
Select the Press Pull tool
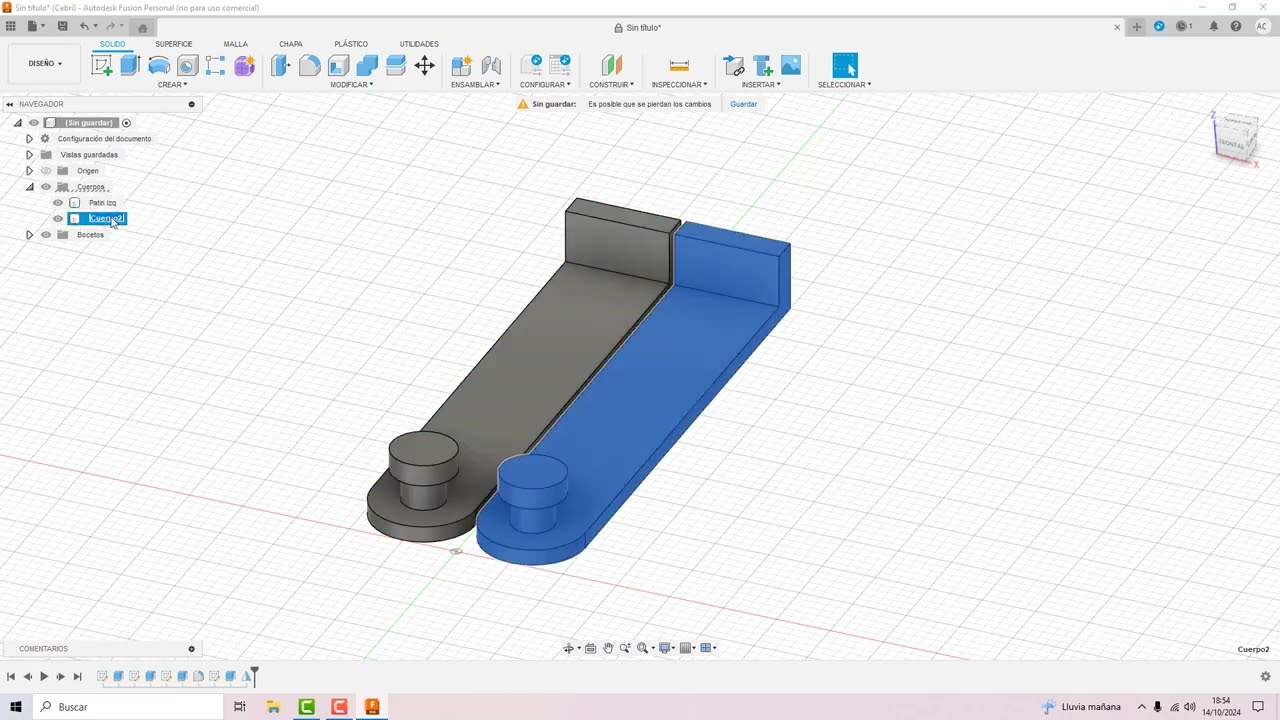281,66
